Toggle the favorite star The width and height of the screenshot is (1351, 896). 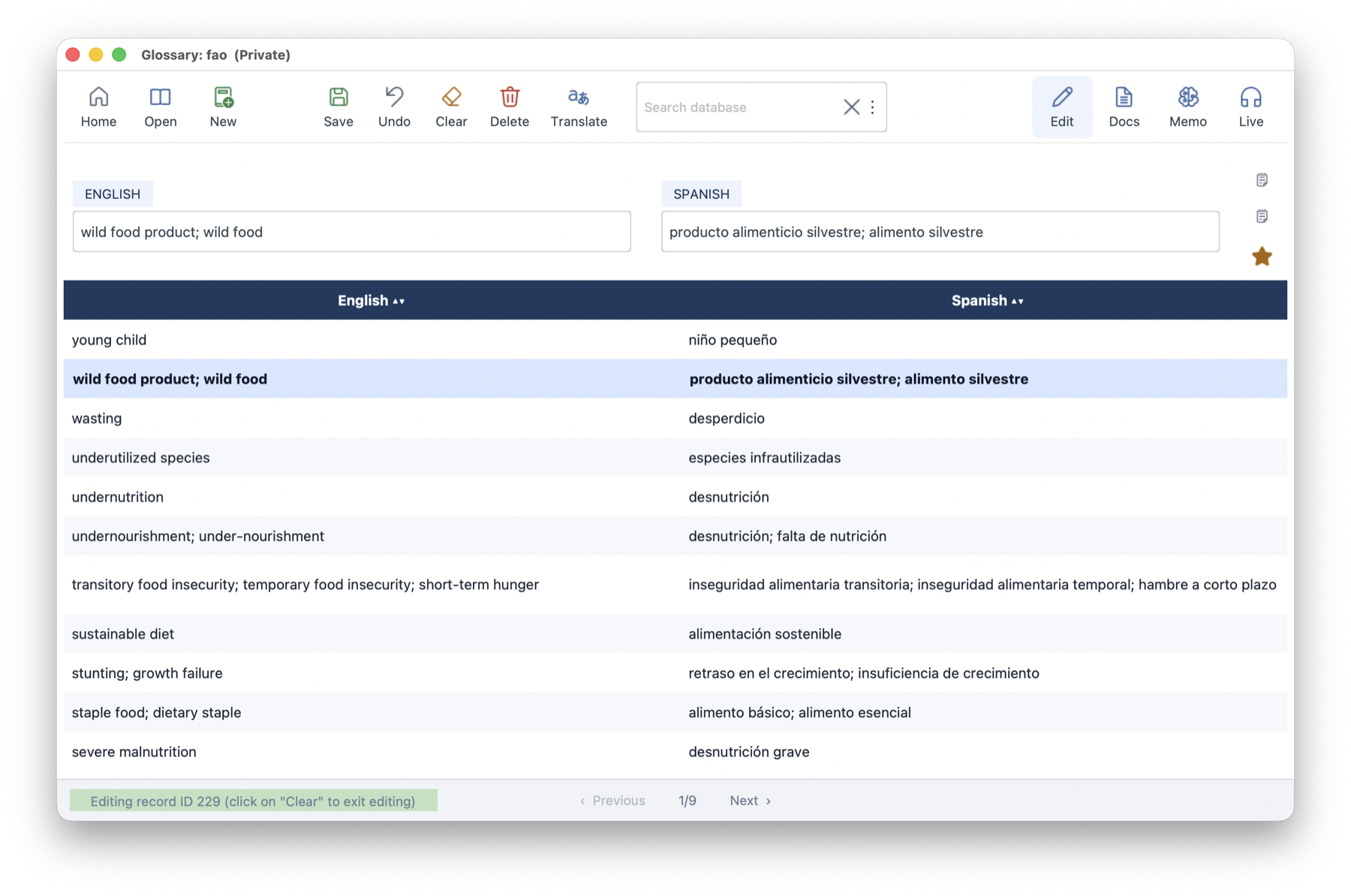click(x=1262, y=257)
